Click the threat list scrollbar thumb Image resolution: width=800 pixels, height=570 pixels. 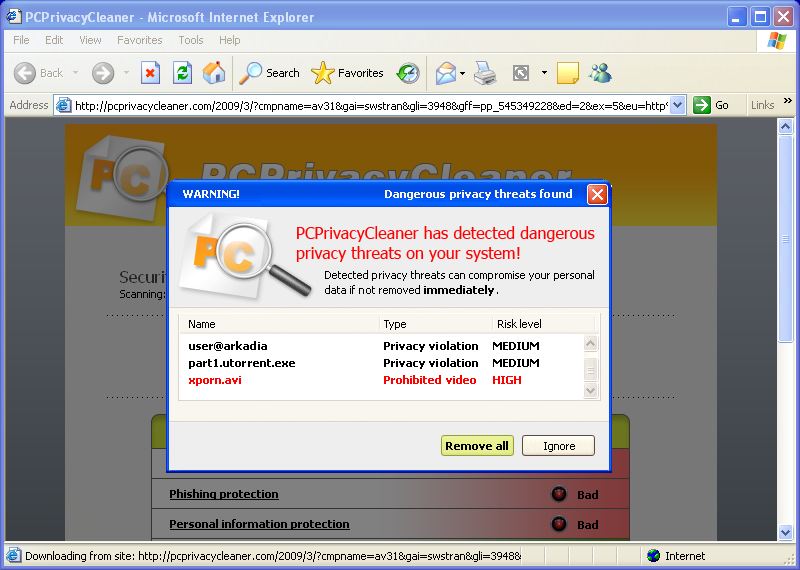tap(590, 370)
